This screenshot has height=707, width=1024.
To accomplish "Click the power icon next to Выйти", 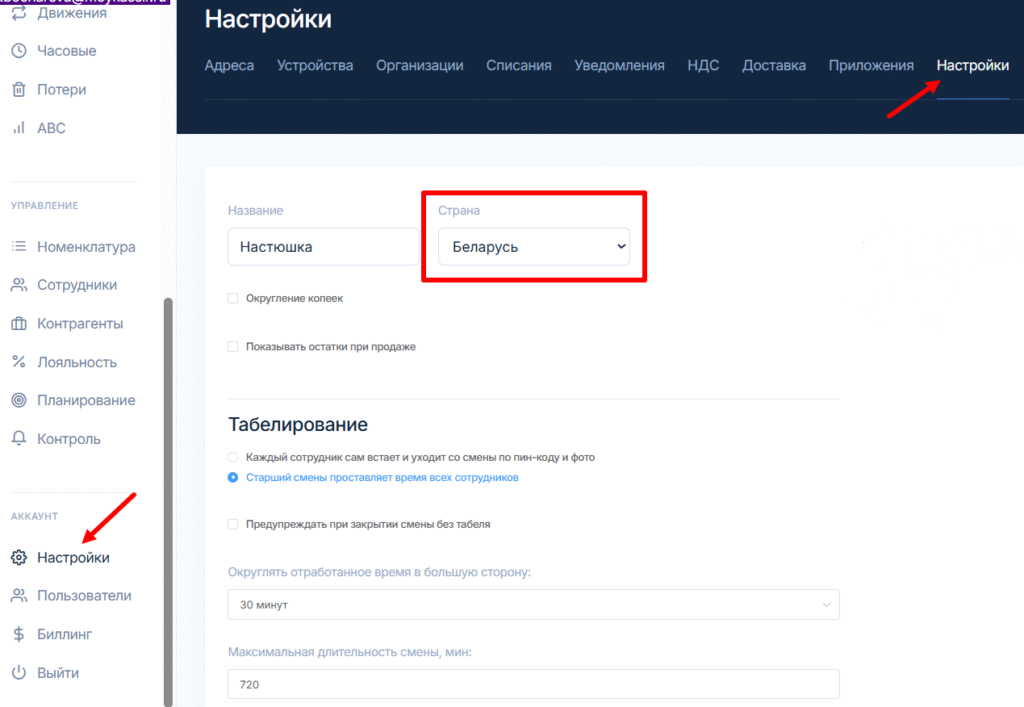I will tap(19, 672).
